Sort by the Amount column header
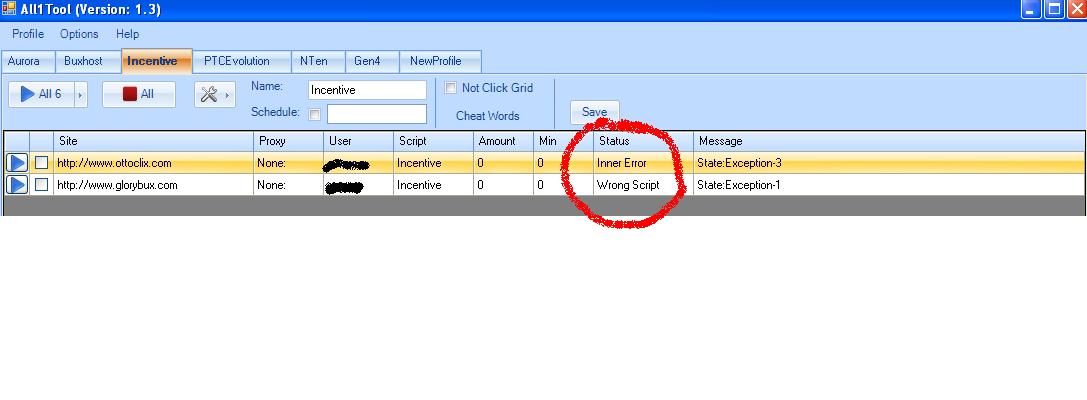Screen dimensions: 1087x400 [x=503, y=141]
